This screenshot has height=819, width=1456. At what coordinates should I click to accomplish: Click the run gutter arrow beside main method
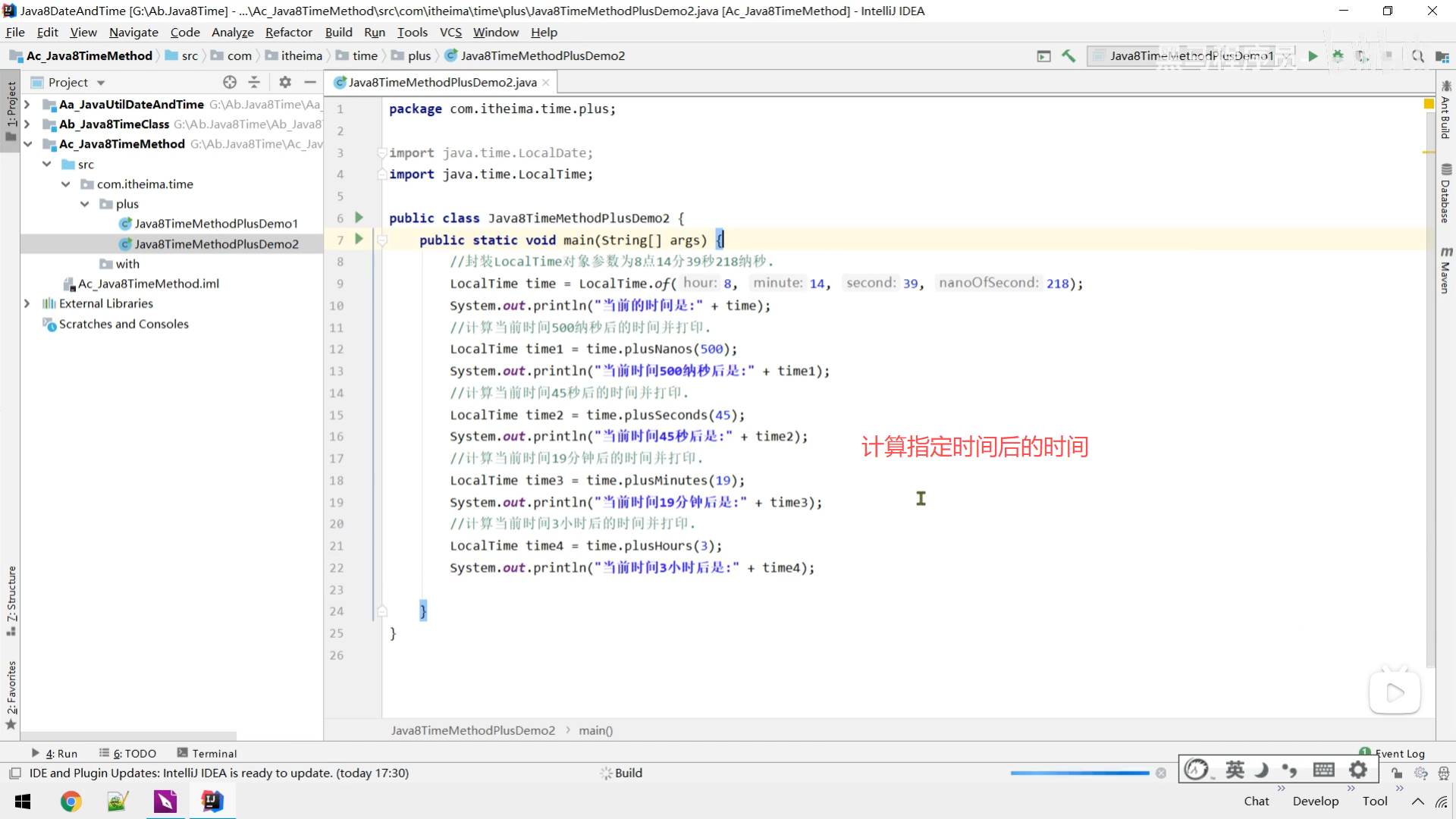pyautogui.click(x=359, y=240)
